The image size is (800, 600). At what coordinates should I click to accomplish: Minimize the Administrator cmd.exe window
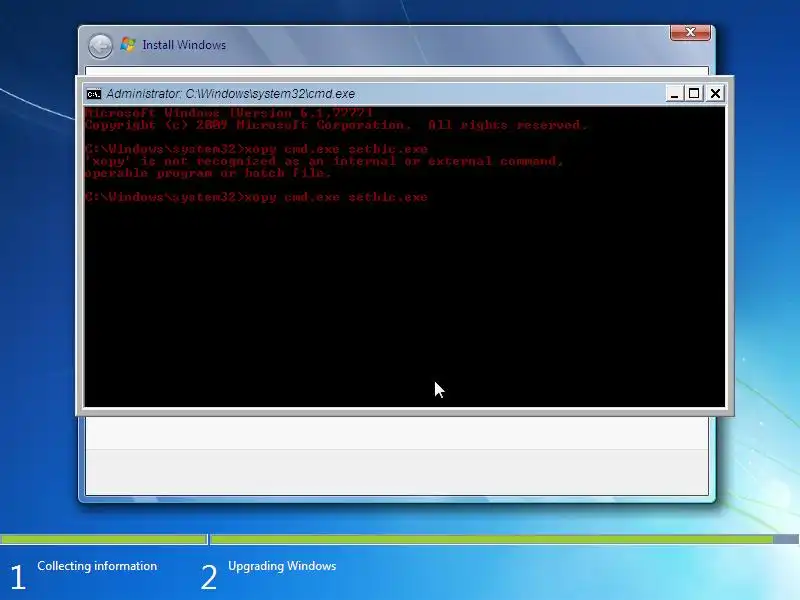[x=674, y=93]
